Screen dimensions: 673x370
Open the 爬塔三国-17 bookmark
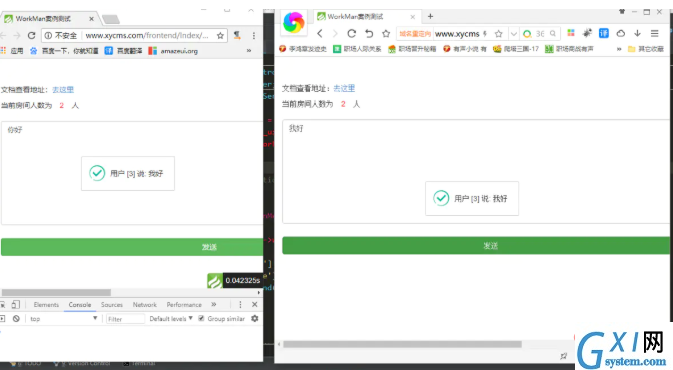(x=516, y=49)
